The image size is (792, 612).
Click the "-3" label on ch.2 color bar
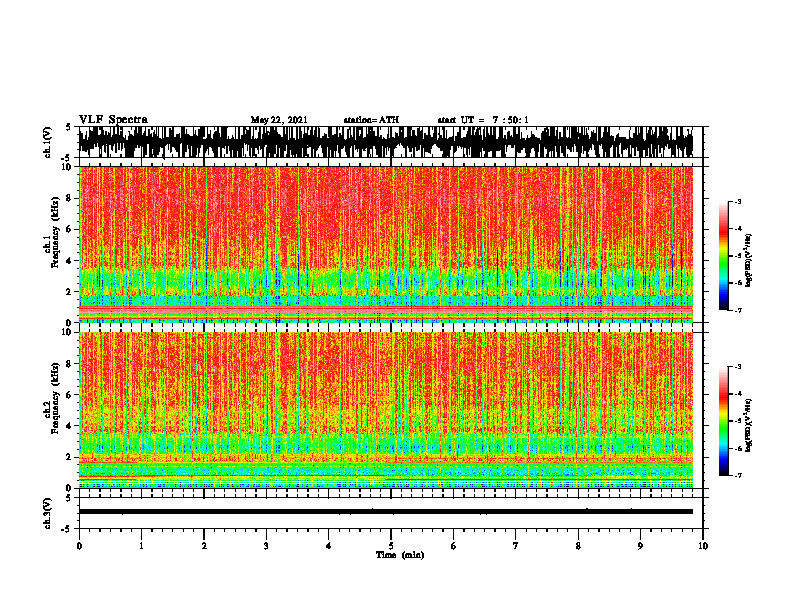[738, 367]
